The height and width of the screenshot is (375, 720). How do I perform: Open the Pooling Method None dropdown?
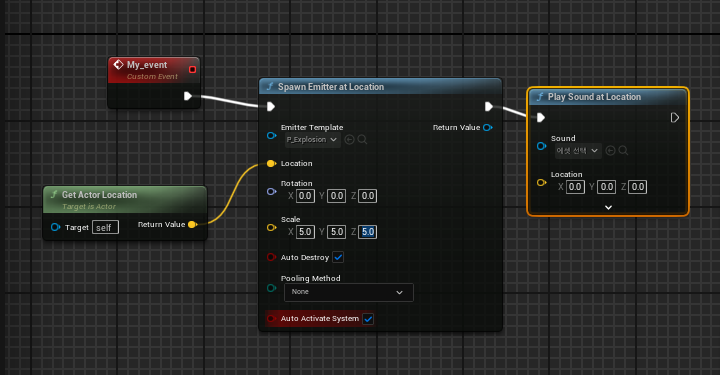click(x=349, y=292)
